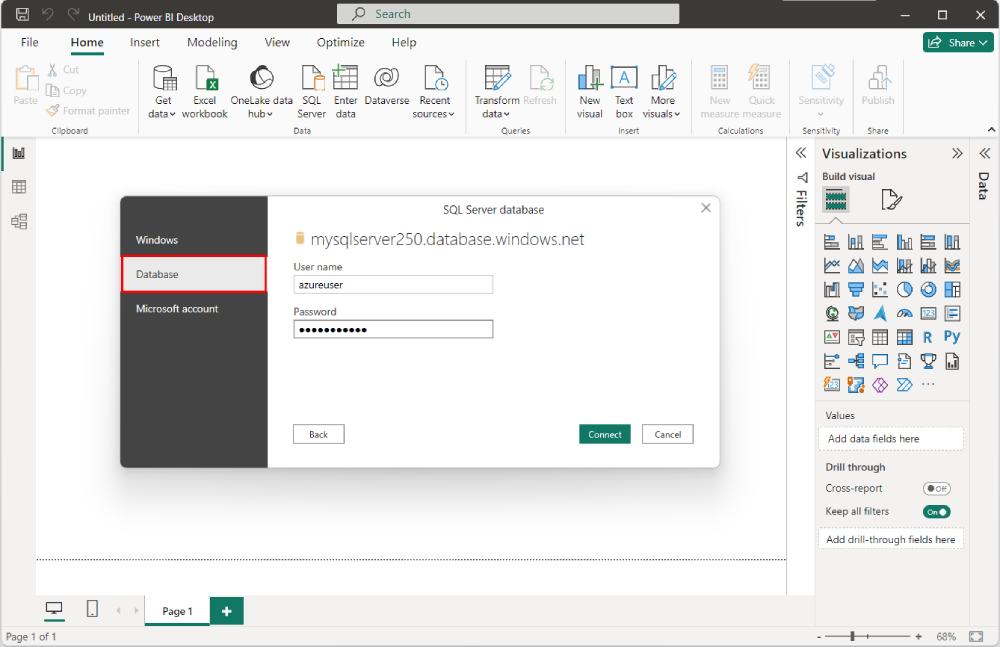Close the SQL Server database dialog
1000x647 pixels.
pyautogui.click(x=706, y=207)
